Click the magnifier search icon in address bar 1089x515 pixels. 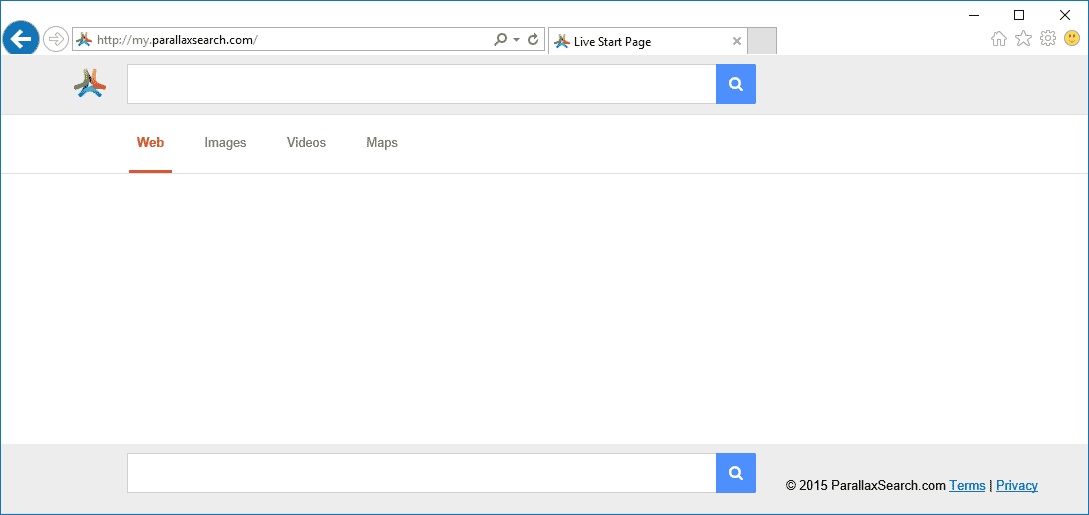(x=500, y=40)
